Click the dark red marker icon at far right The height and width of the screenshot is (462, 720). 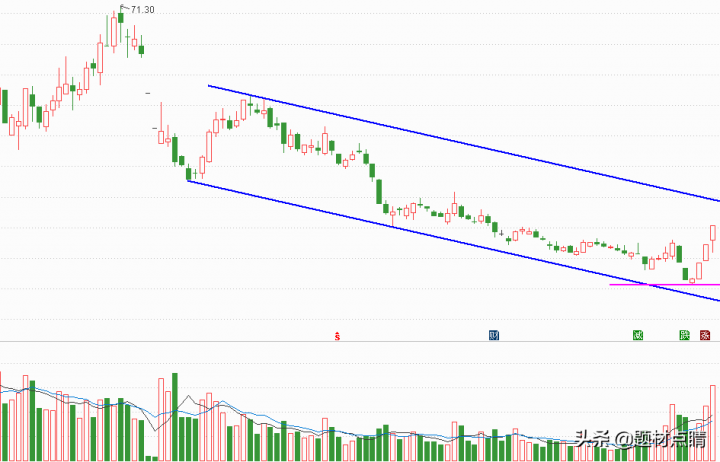pyautogui.click(x=706, y=335)
